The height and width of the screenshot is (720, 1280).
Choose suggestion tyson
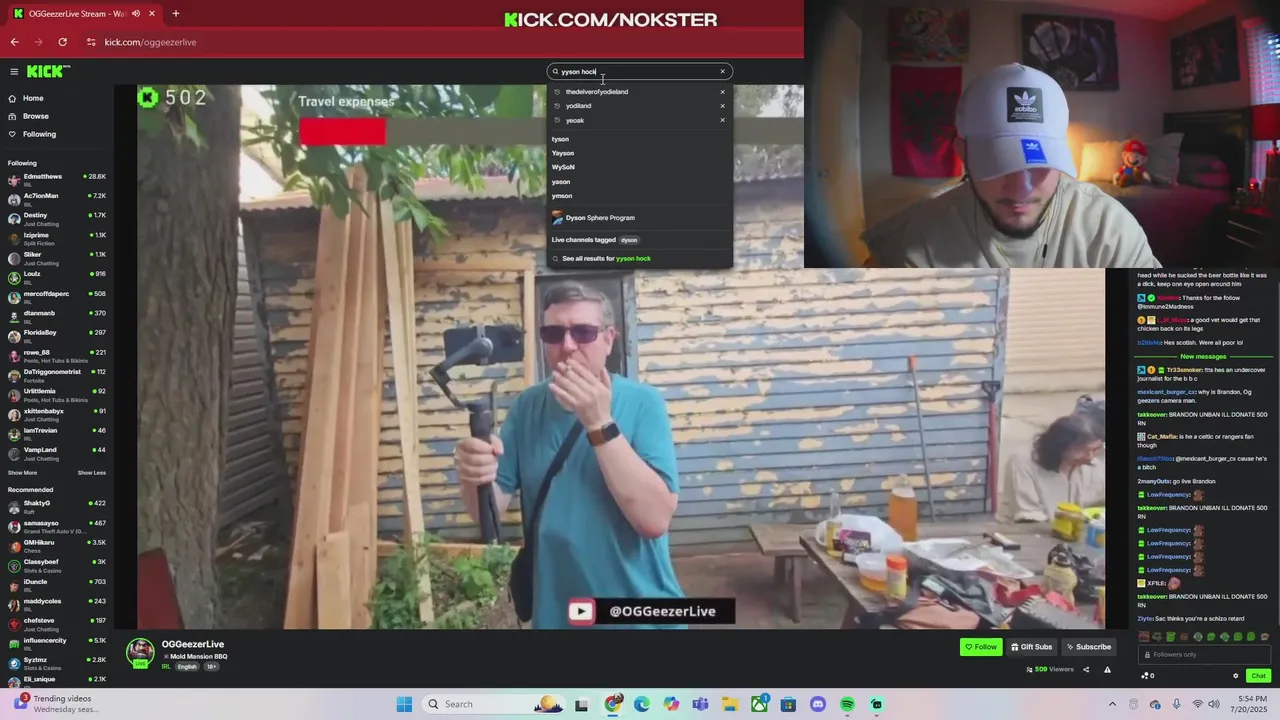click(x=560, y=139)
